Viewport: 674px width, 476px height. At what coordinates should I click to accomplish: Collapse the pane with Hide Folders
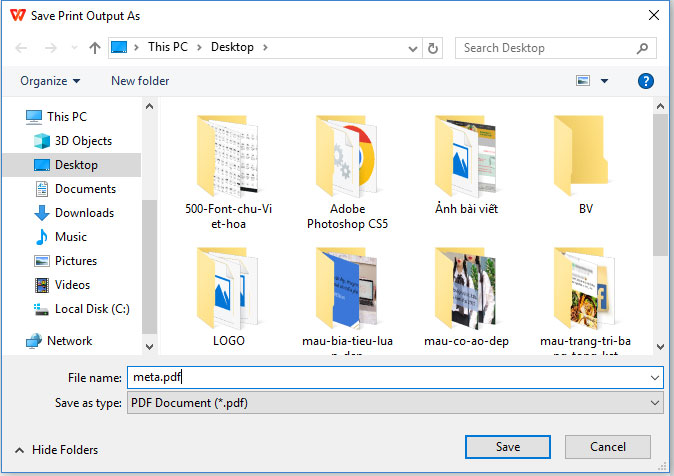(x=56, y=450)
